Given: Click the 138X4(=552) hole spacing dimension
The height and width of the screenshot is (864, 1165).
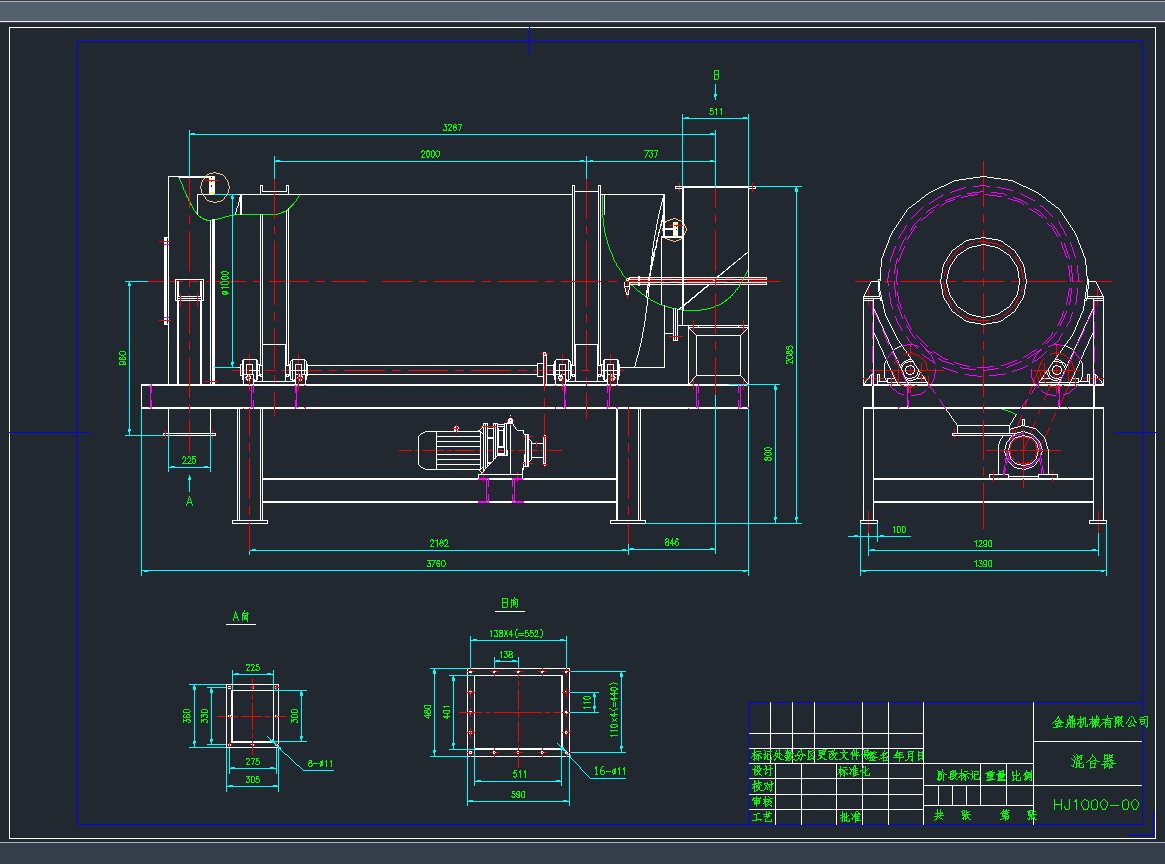Looking at the screenshot, I should point(516,634).
